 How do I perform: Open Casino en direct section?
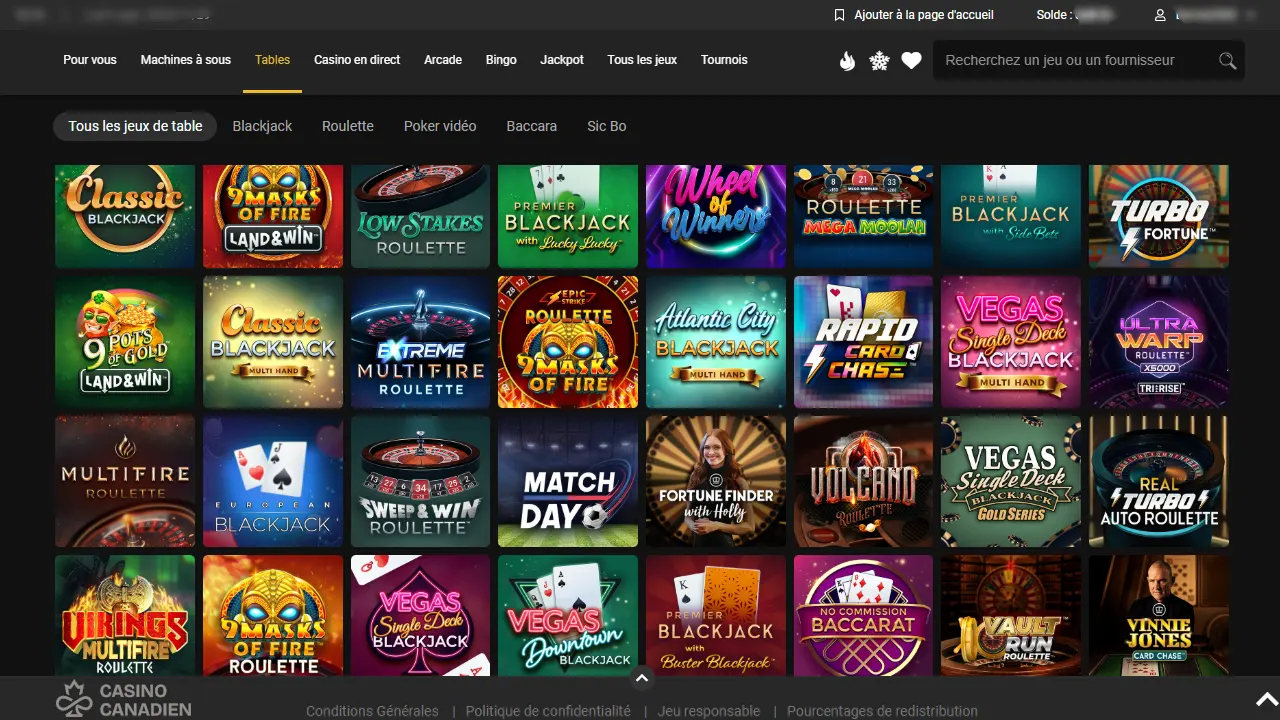coord(357,60)
